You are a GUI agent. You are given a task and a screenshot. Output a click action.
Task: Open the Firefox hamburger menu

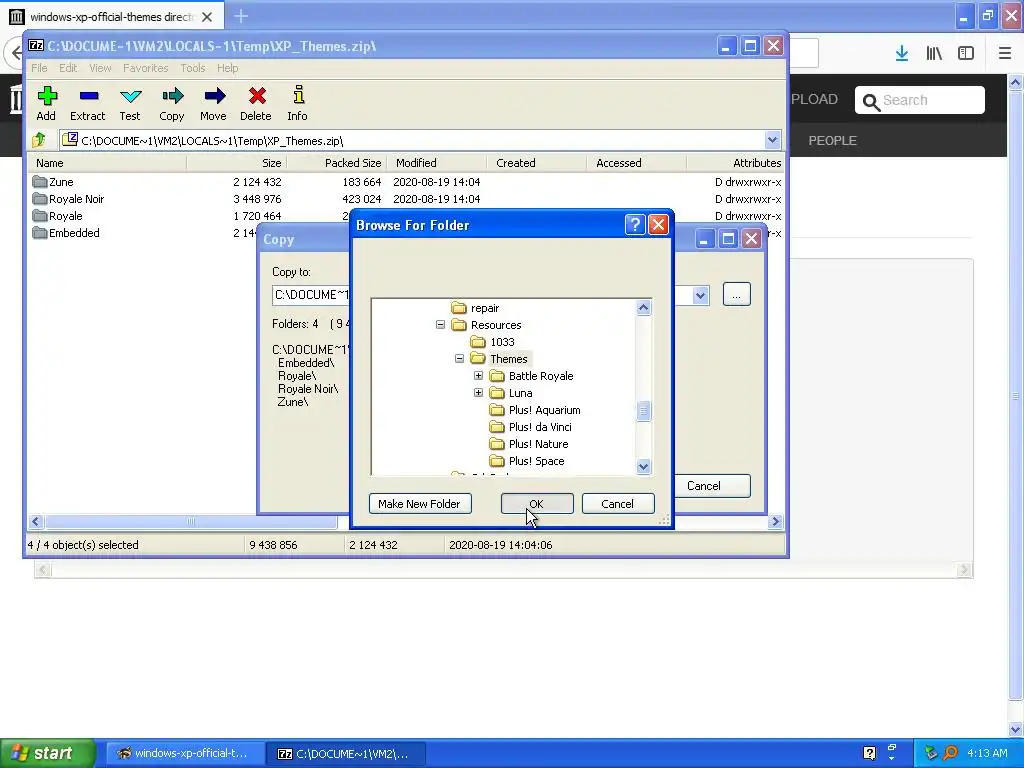tap(1004, 54)
